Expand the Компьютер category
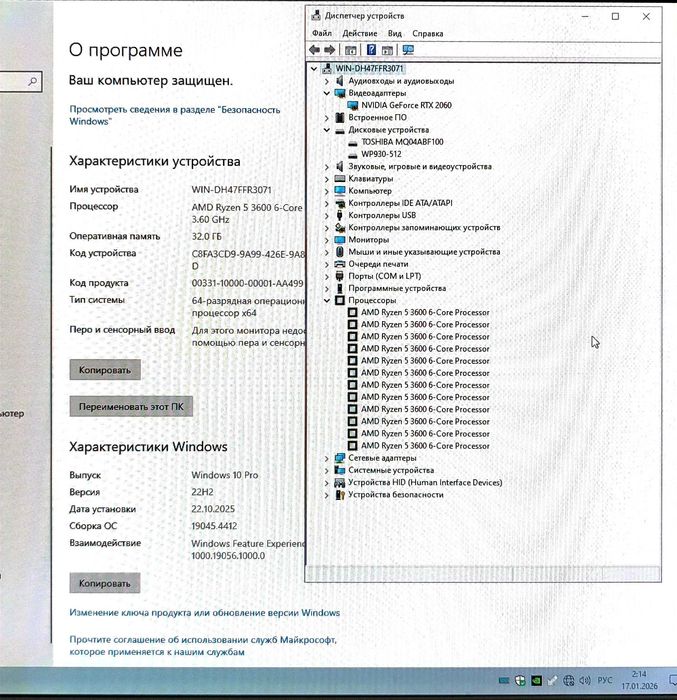677x700 pixels. tap(327, 191)
